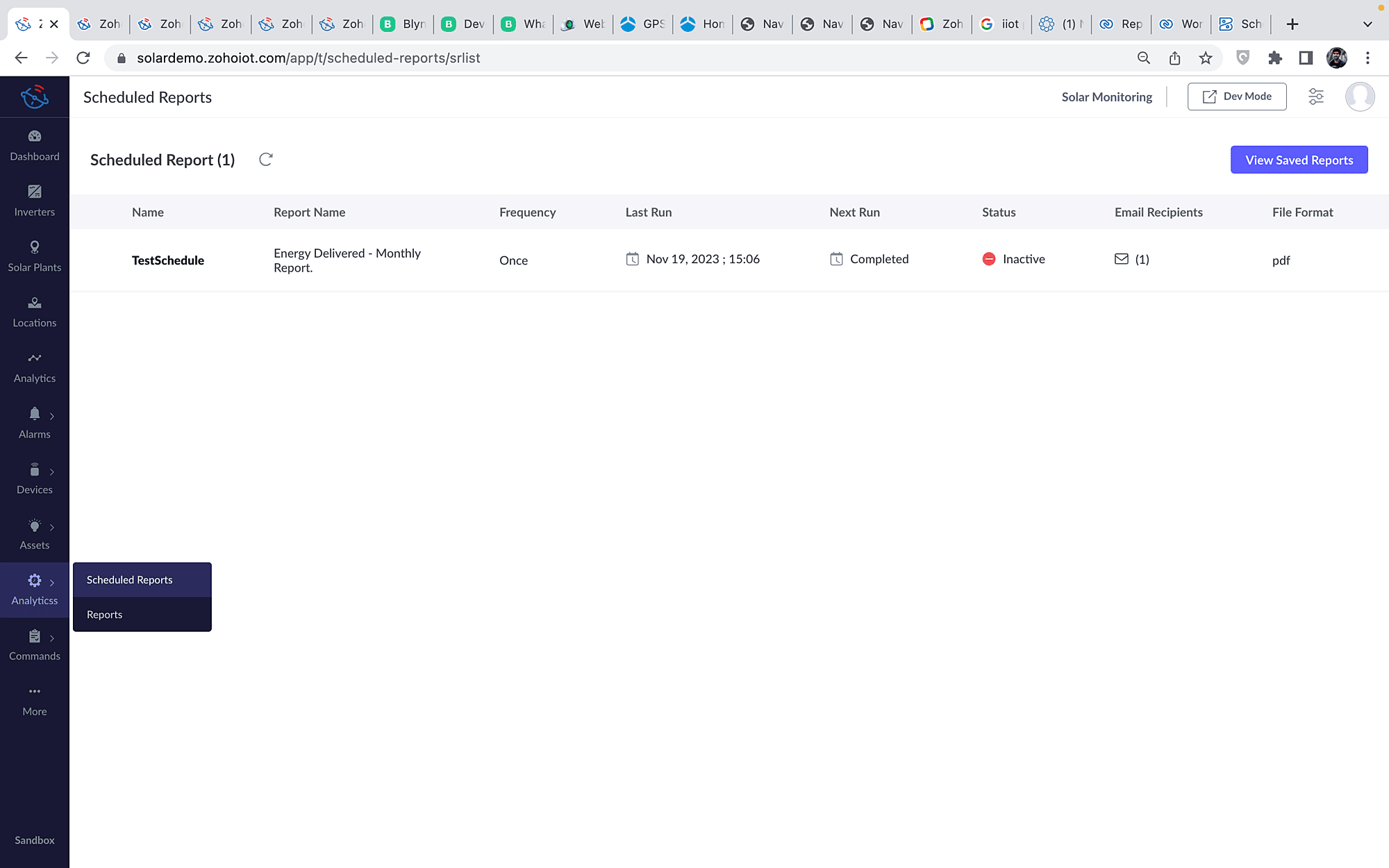The image size is (1389, 868).
Task: Select Reports from flyout menu
Action: (x=105, y=615)
